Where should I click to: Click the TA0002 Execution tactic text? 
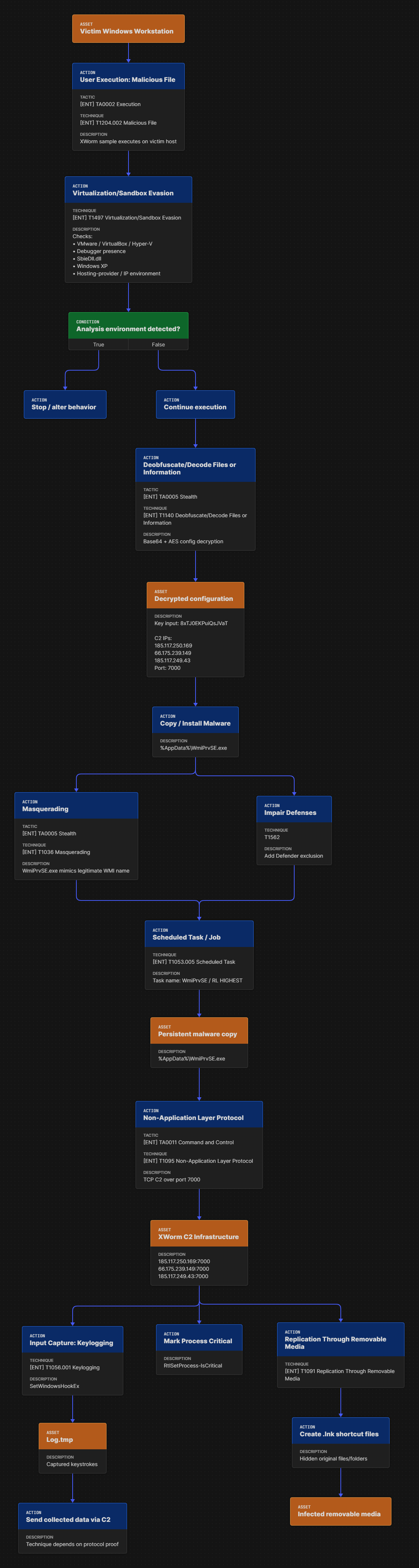[x=110, y=104]
